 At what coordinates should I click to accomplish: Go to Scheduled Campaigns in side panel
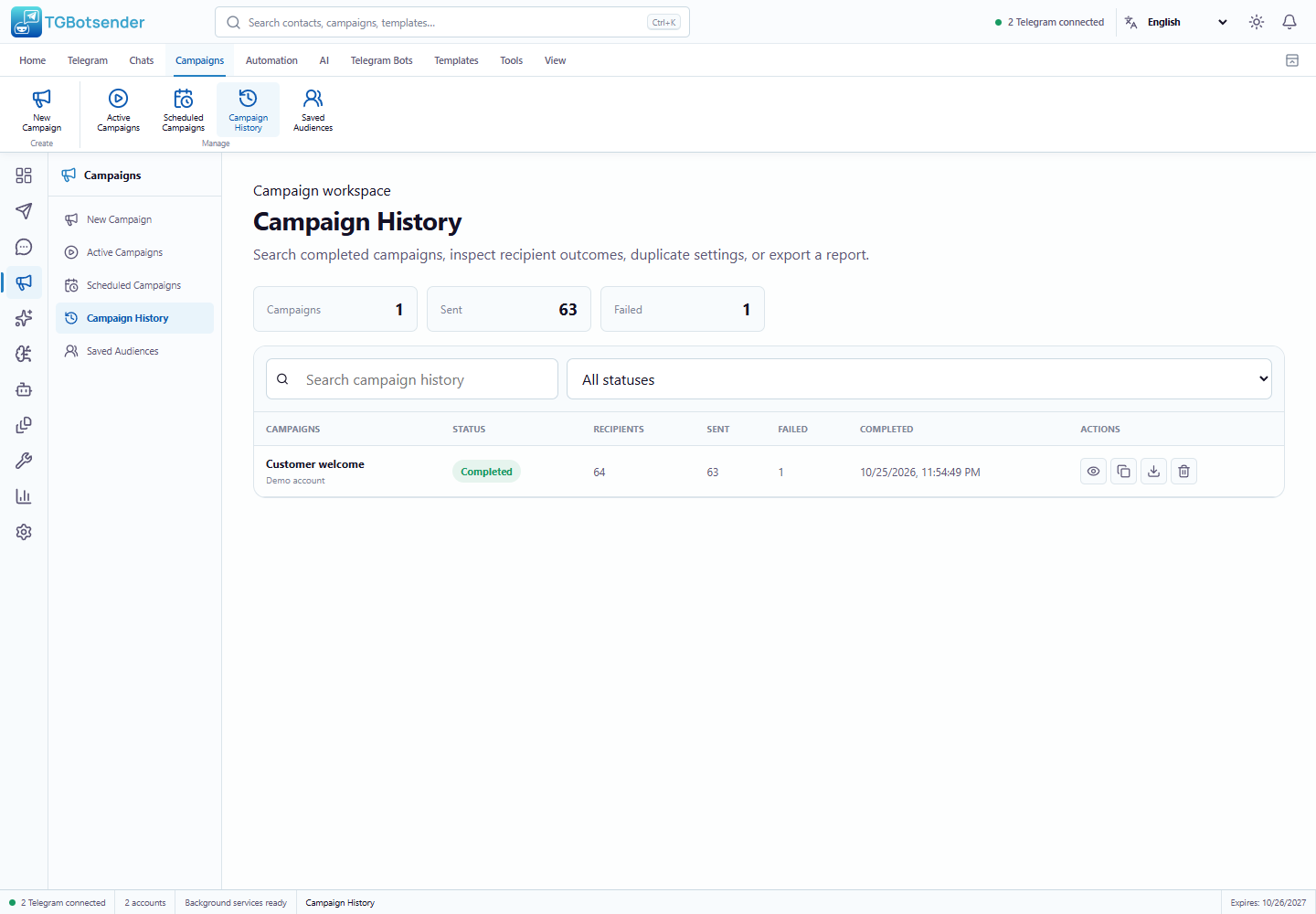click(x=134, y=285)
